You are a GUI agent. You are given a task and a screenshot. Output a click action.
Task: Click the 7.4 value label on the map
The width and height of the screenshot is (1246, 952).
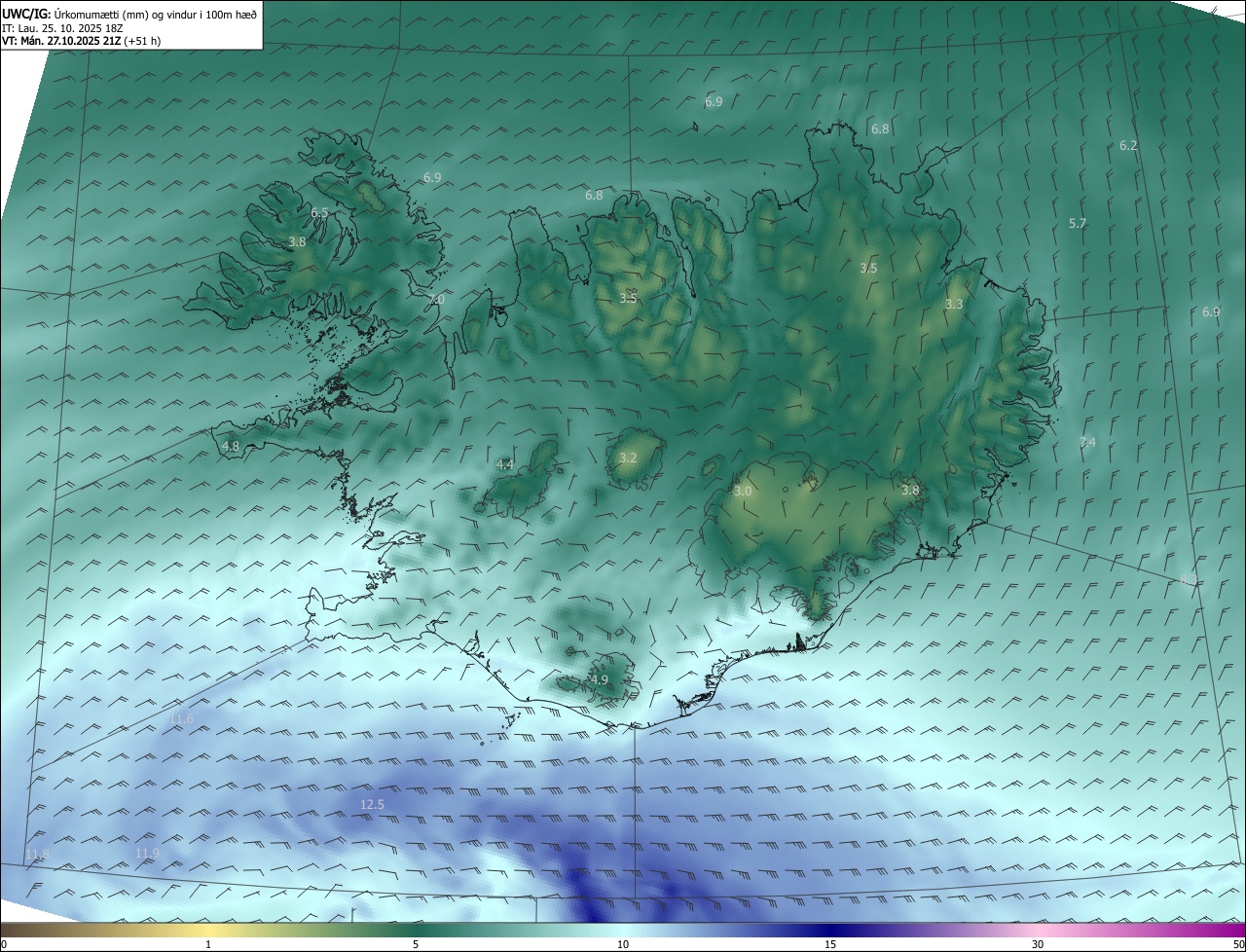click(1087, 443)
